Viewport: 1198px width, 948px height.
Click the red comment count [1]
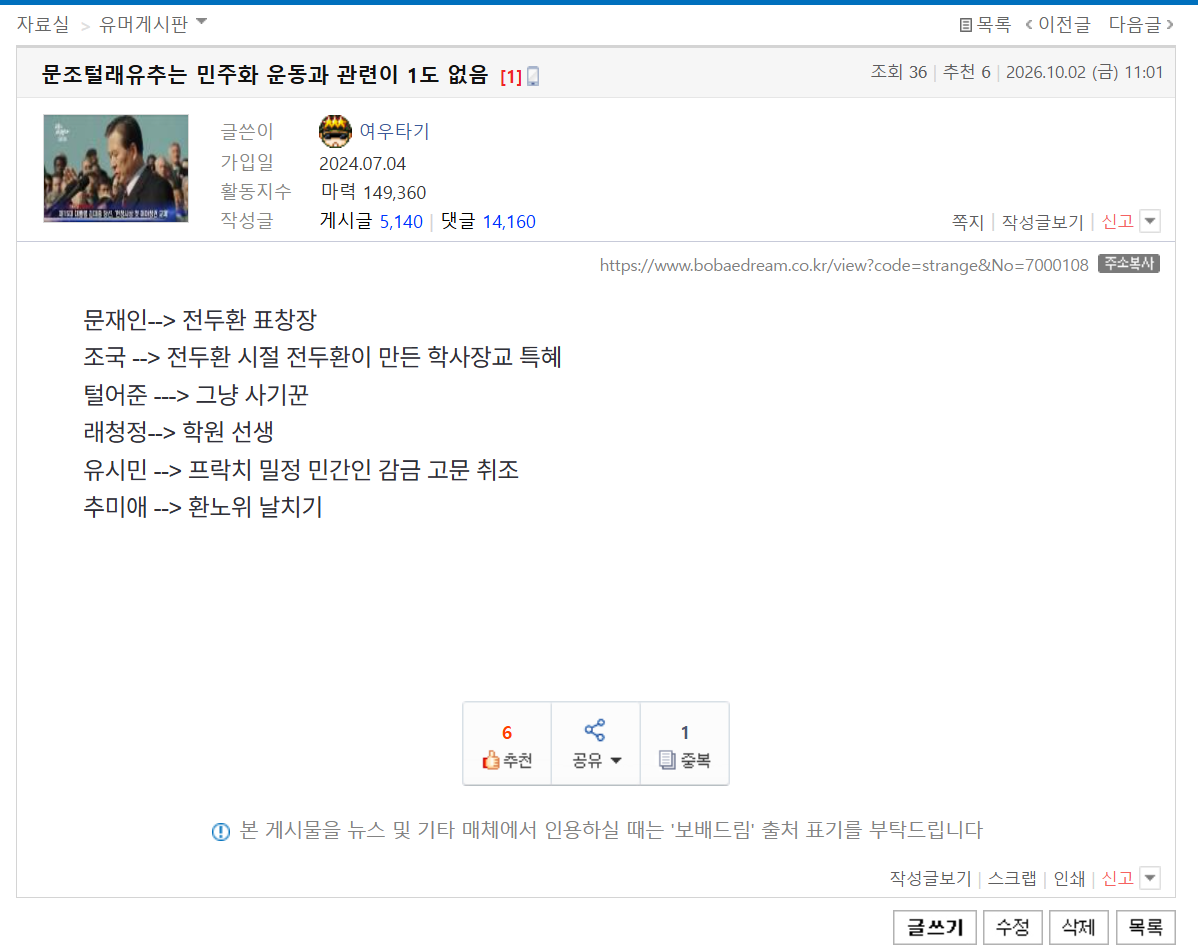click(x=511, y=77)
